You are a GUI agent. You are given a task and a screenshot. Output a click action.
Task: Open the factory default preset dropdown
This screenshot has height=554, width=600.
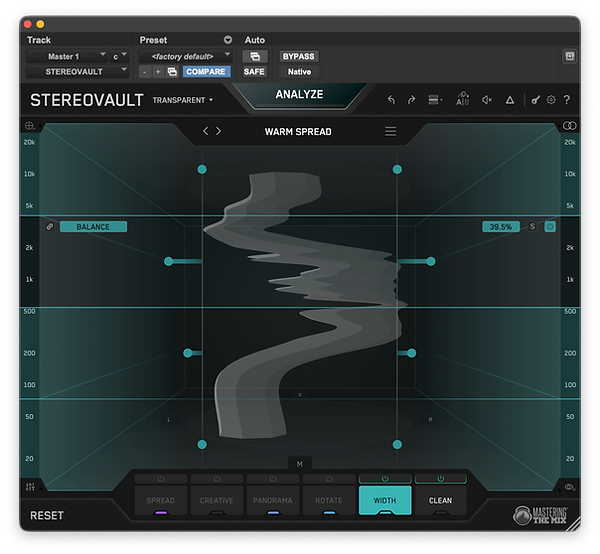click(x=185, y=56)
